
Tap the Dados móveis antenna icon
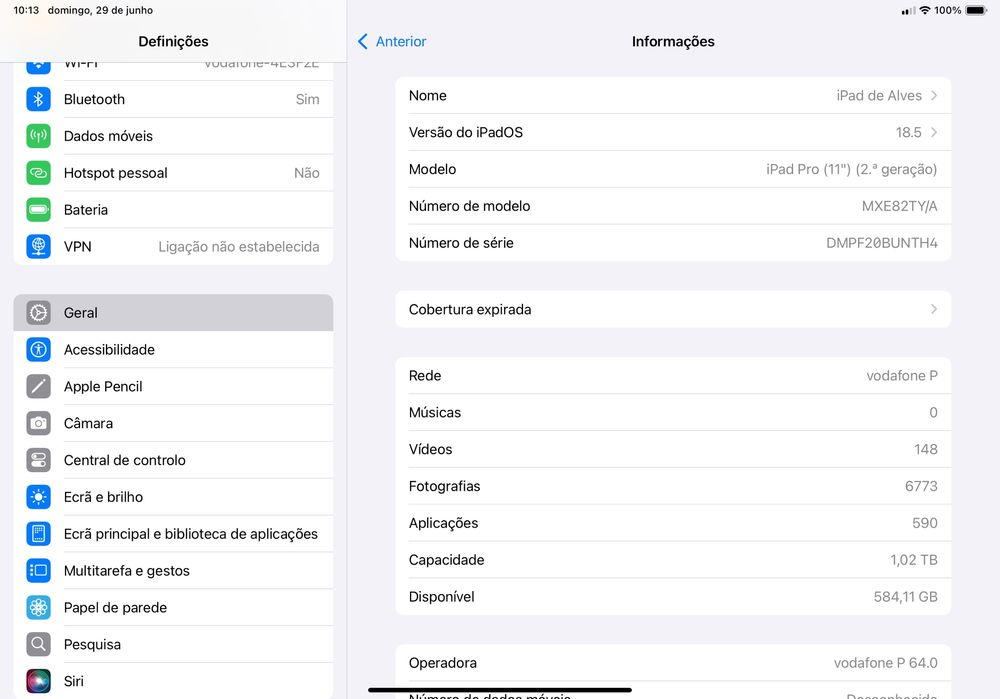[38, 136]
